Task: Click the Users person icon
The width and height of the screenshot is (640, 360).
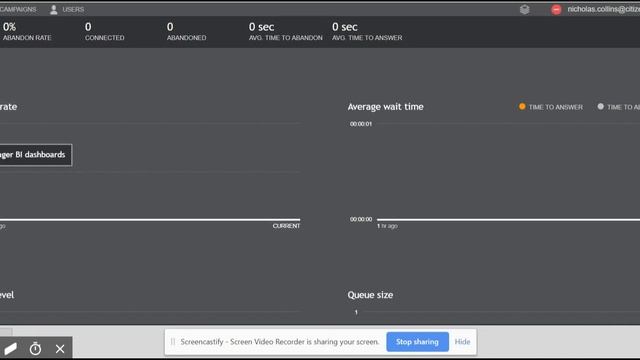Action: (53, 9)
